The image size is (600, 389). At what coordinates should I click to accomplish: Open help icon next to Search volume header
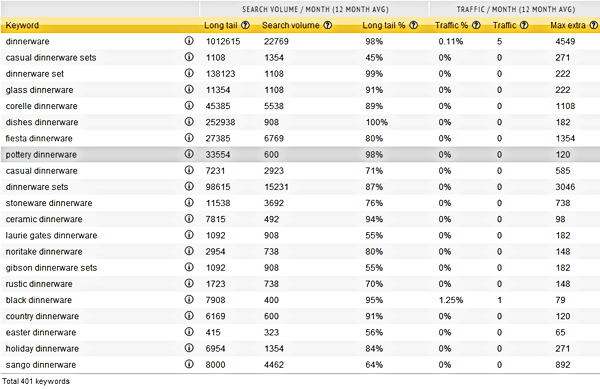(x=328, y=25)
